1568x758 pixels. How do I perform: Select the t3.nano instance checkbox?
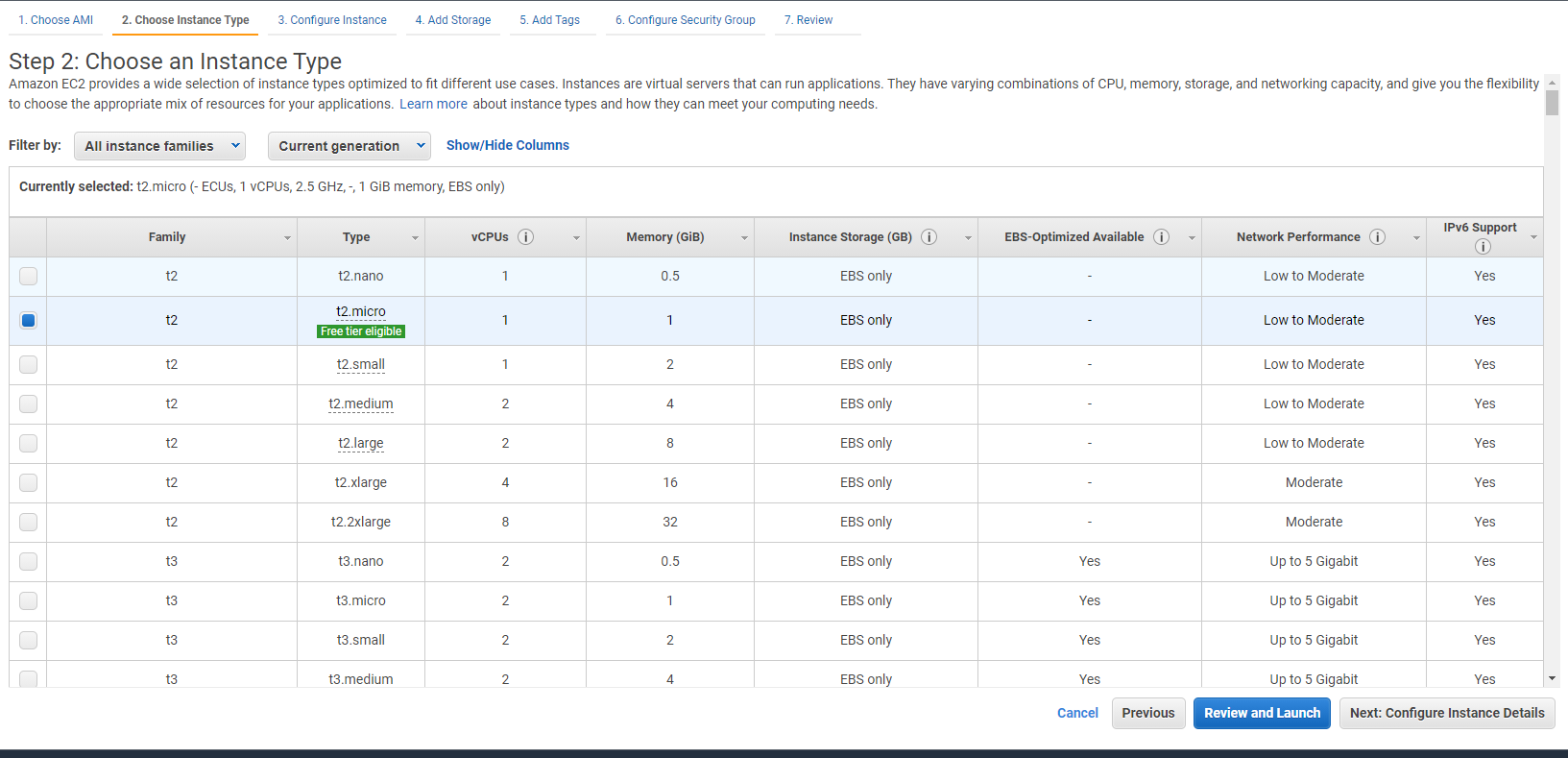tap(29, 562)
